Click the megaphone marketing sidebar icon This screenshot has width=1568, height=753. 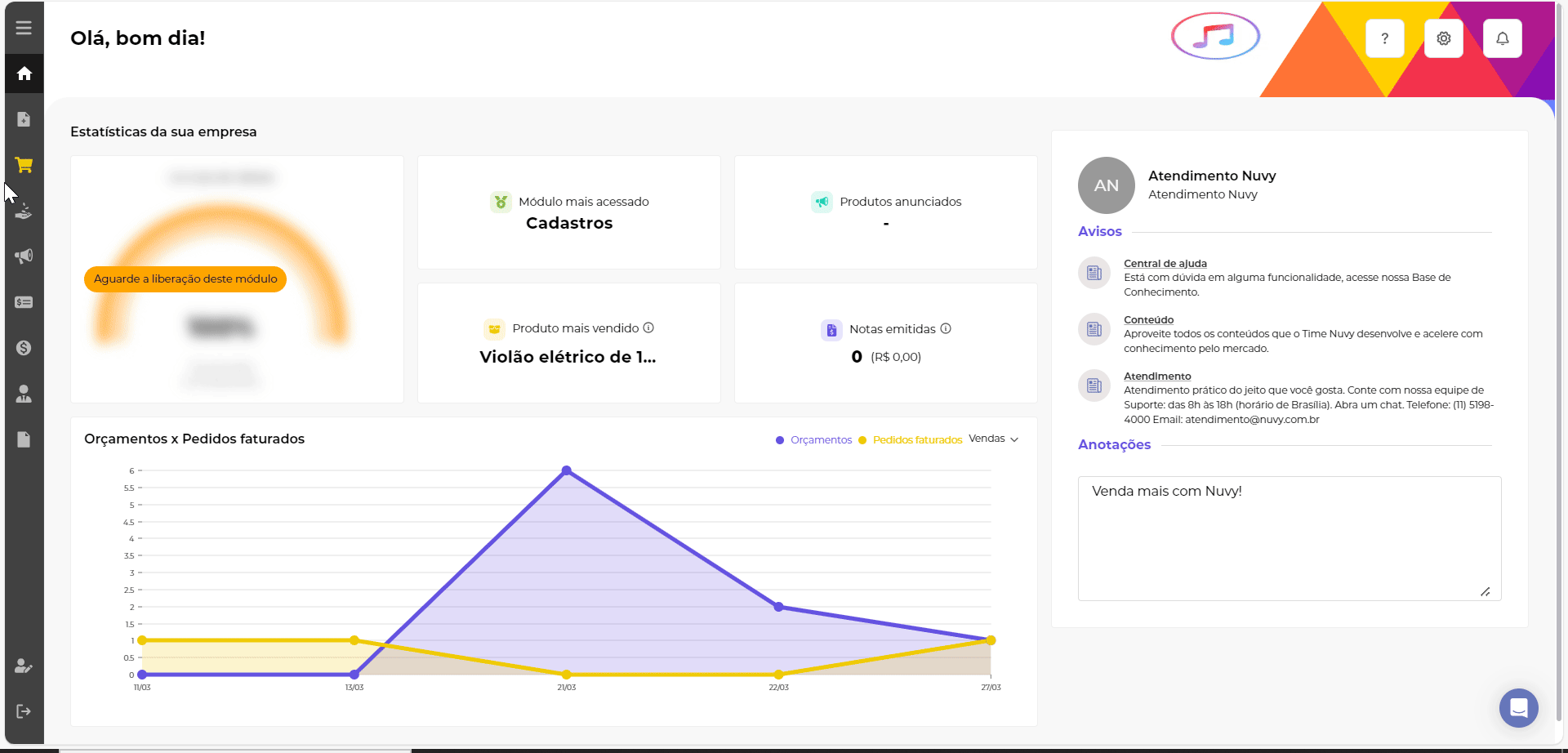[24, 256]
